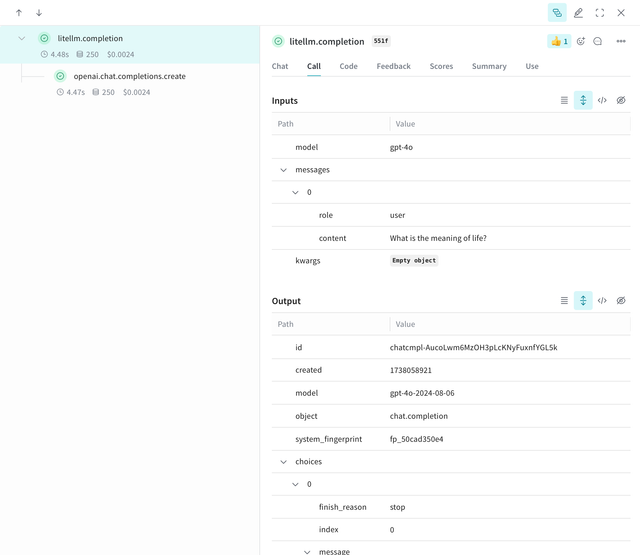Hide the Output section with eye icon
Screen dimensions: 640x555
(621, 301)
